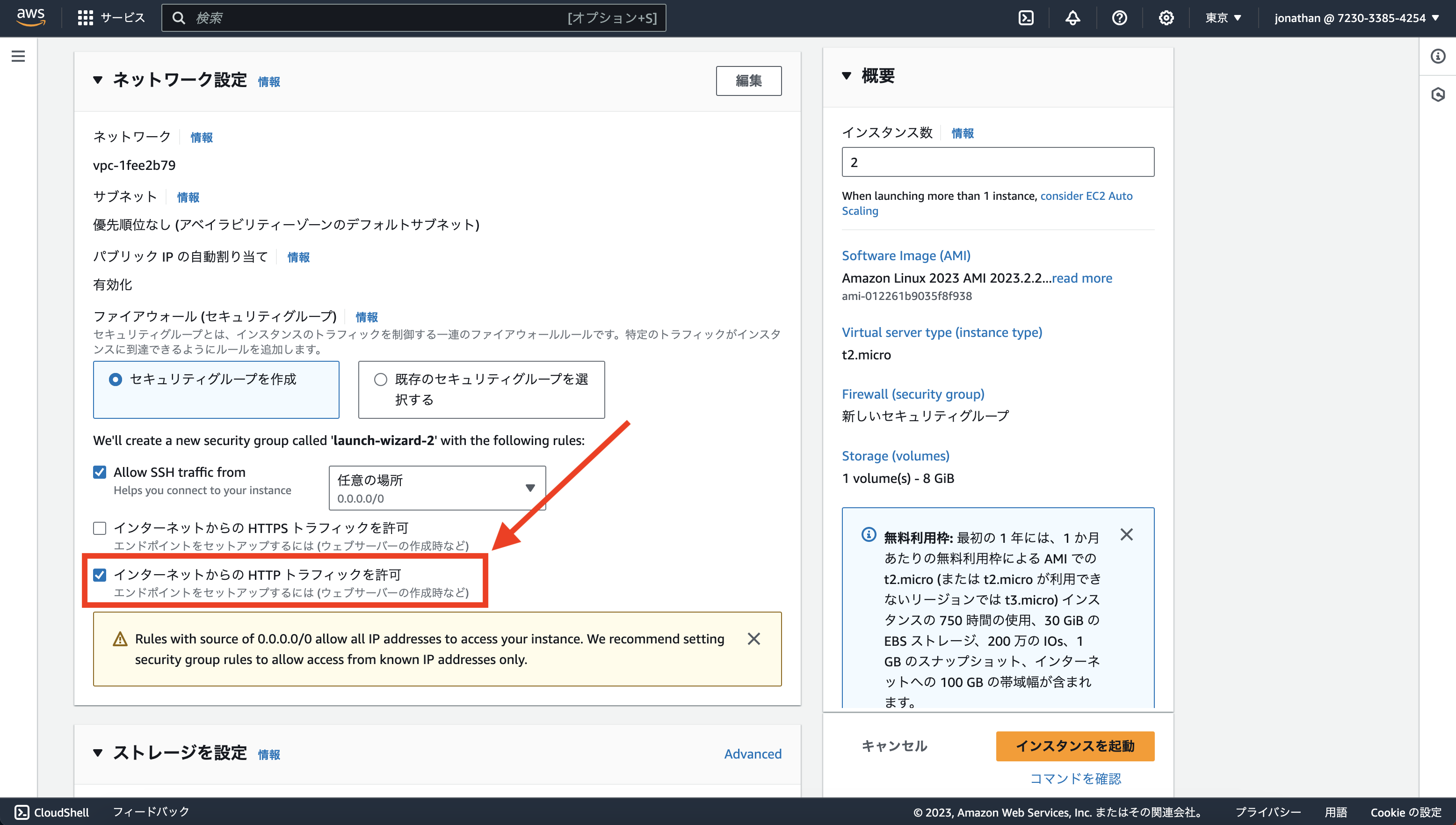1456x825 pixels.
Task: Select セキュリティグループを作成 radio option
Action: click(115, 379)
